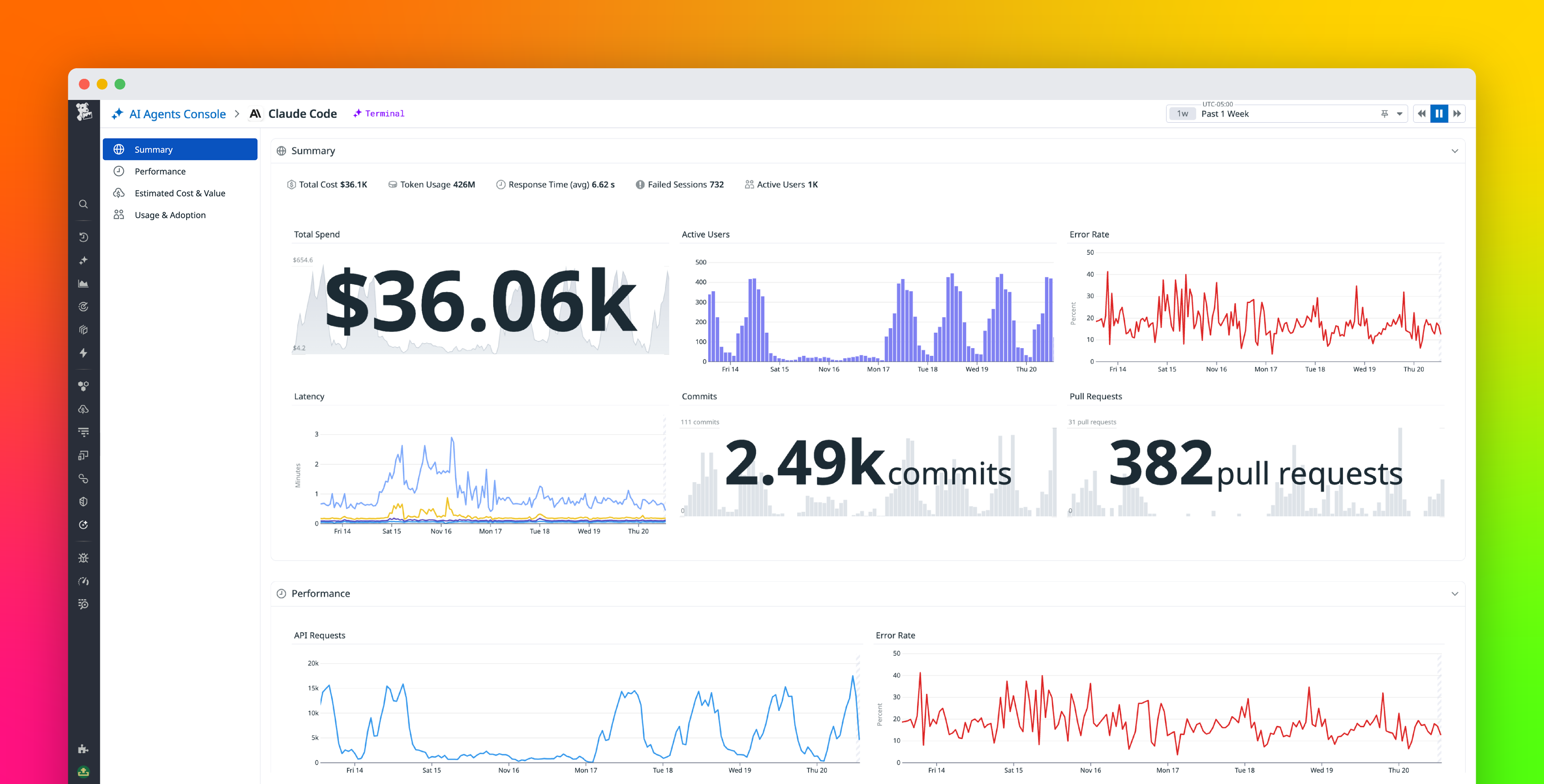Collapse the Summary section
Viewport: 1544px width, 784px height.
1455,151
